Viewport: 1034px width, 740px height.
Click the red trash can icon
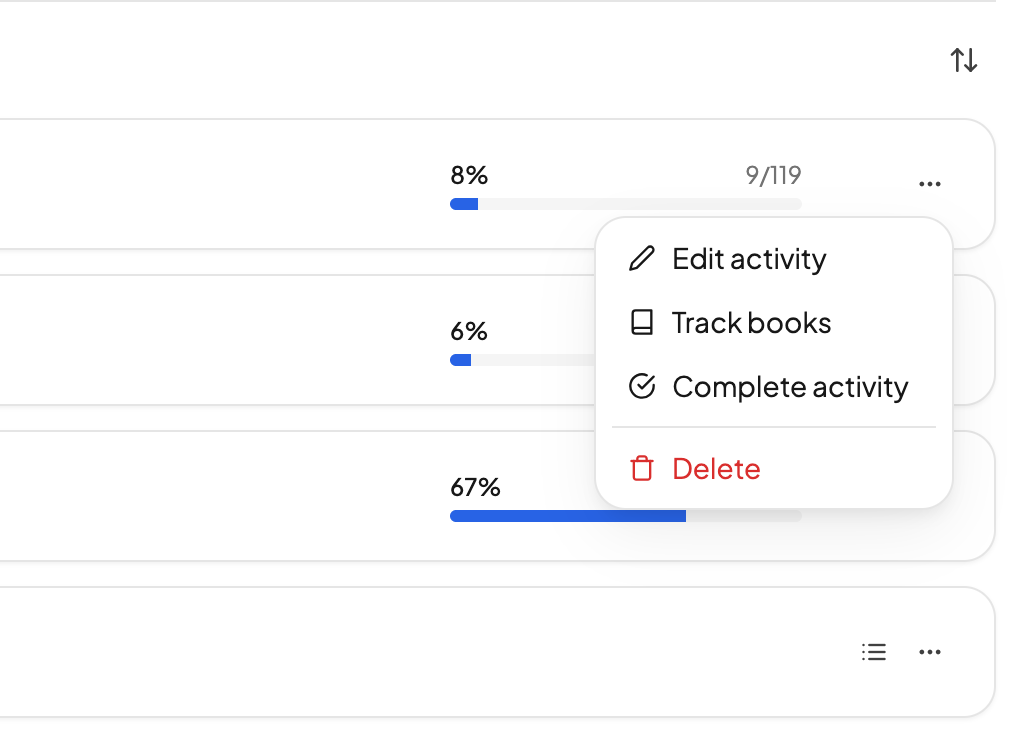click(642, 468)
